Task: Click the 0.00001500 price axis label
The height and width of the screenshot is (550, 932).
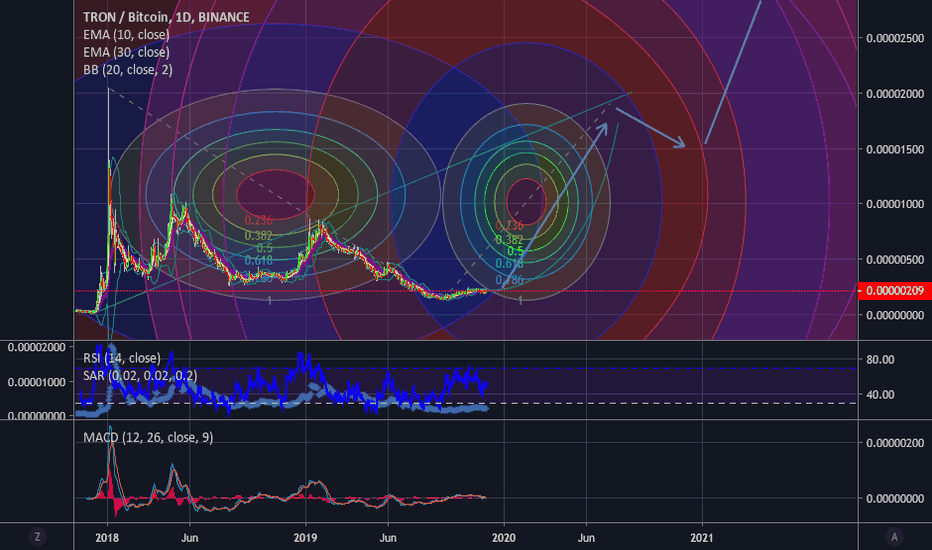Action: pos(895,149)
